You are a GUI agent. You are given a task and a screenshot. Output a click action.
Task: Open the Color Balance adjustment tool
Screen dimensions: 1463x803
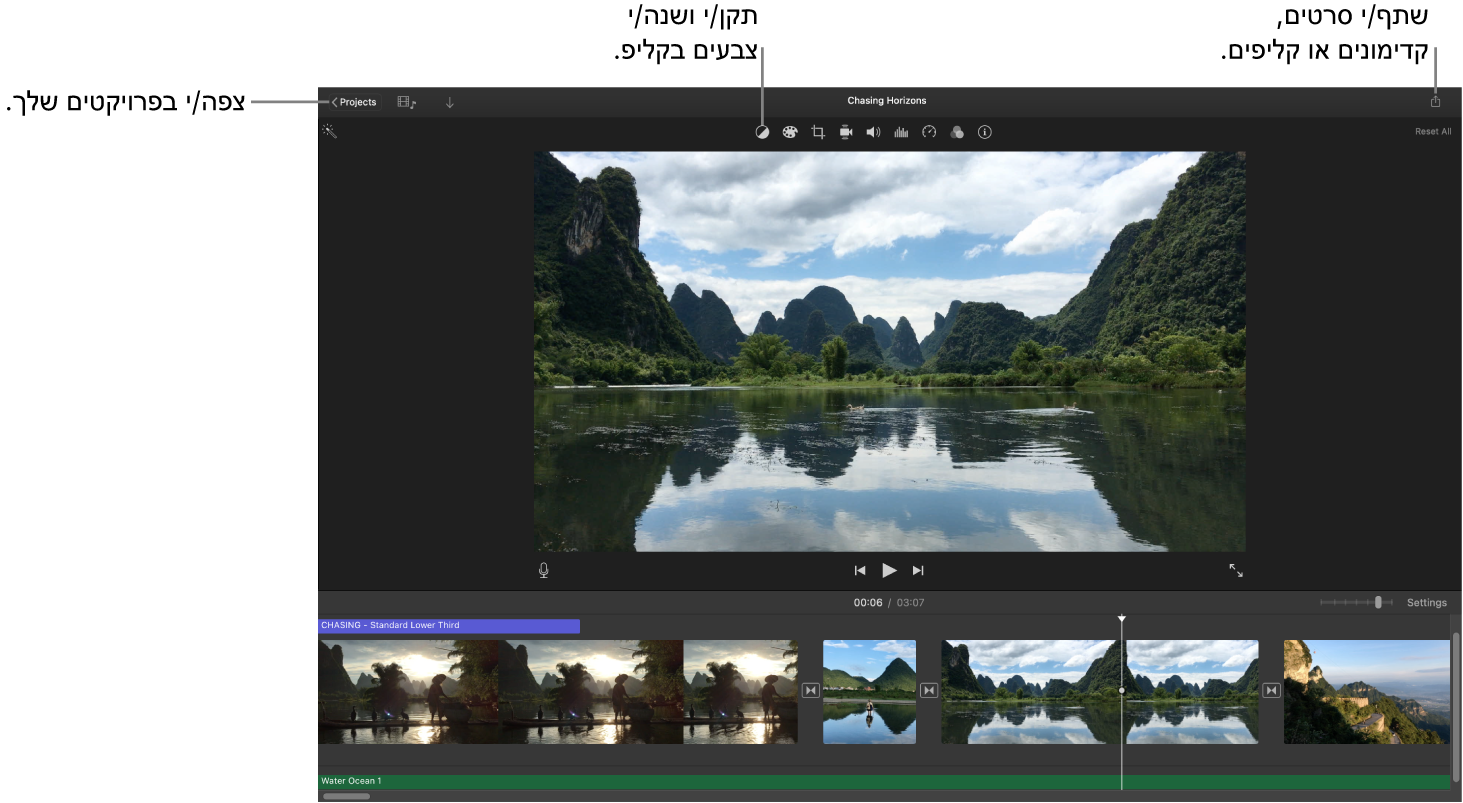pyautogui.click(x=762, y=131)
